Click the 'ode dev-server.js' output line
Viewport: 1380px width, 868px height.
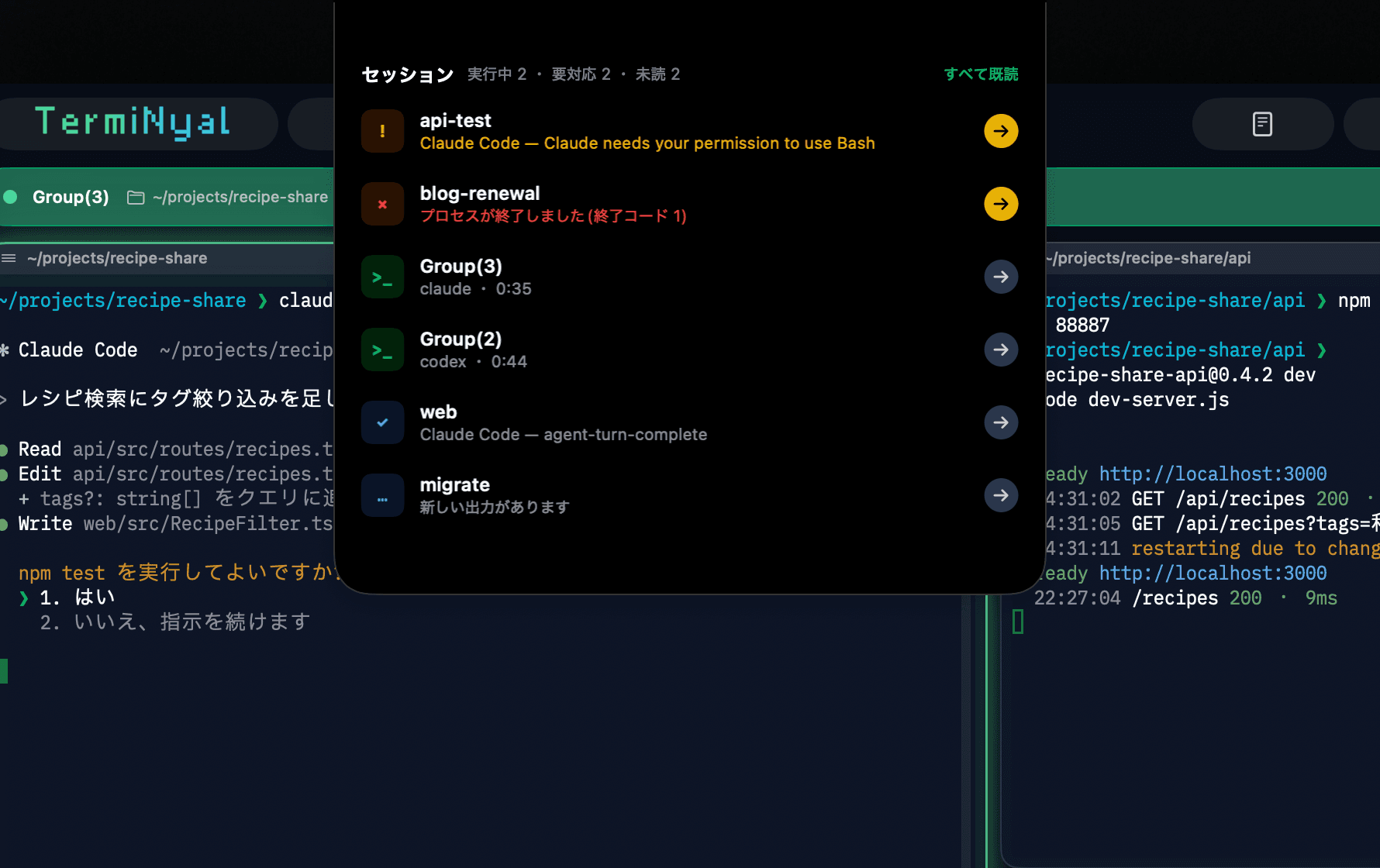point(1137,400)
